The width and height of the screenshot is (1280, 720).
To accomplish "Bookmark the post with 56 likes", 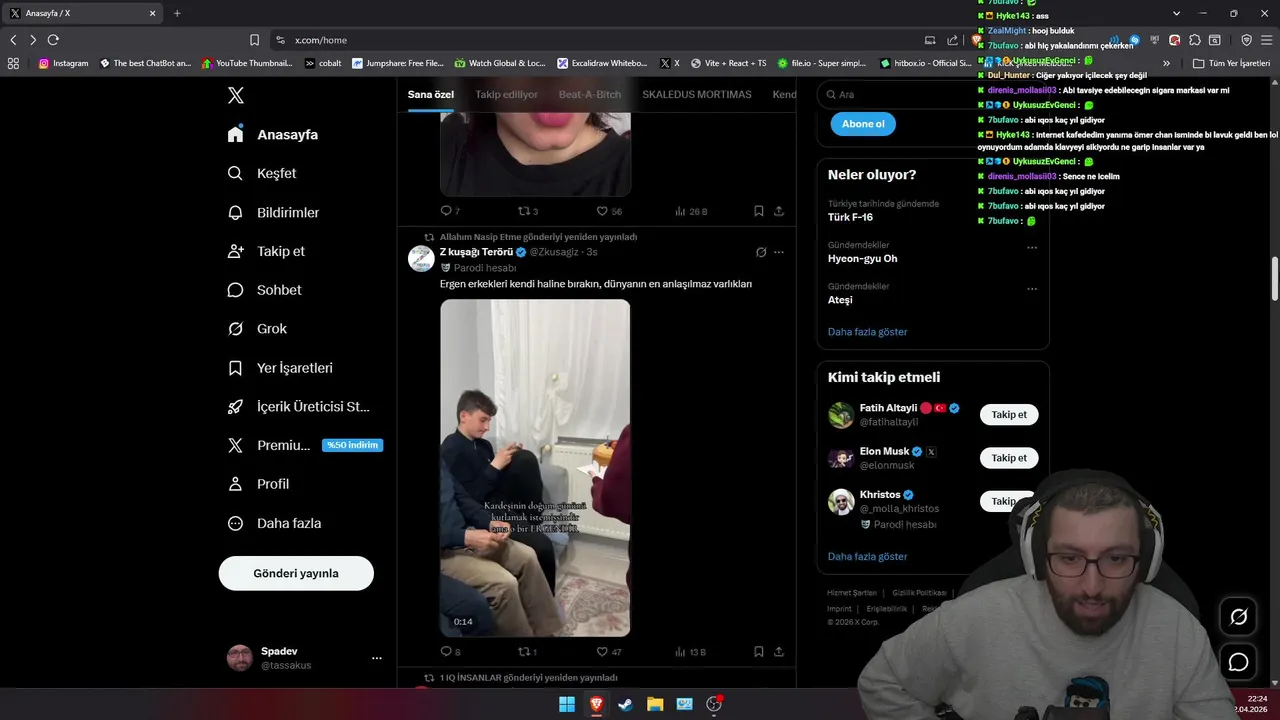I will pos(759,211).
